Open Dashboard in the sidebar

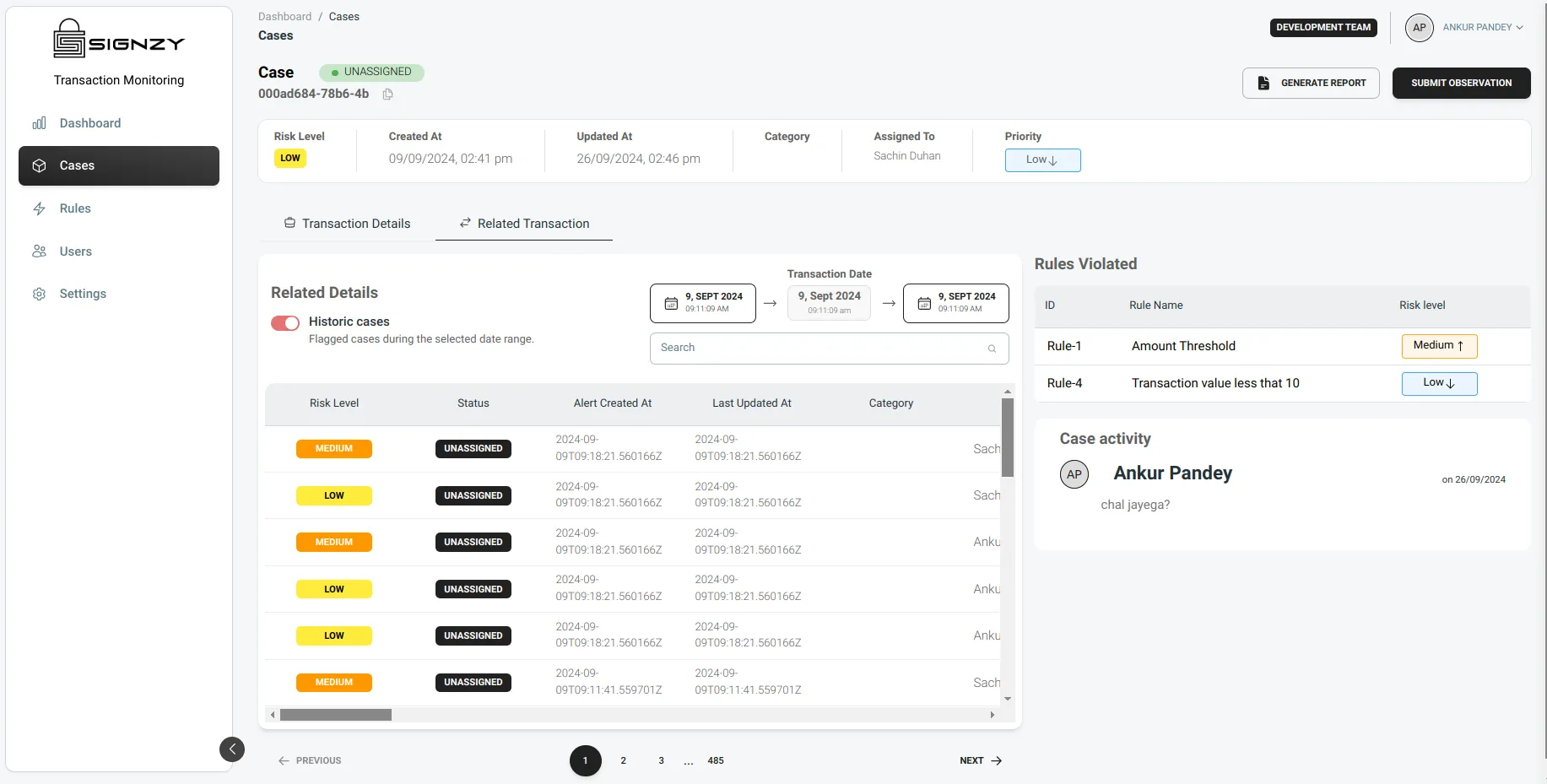pyautogui.click(x=119, y=123)
